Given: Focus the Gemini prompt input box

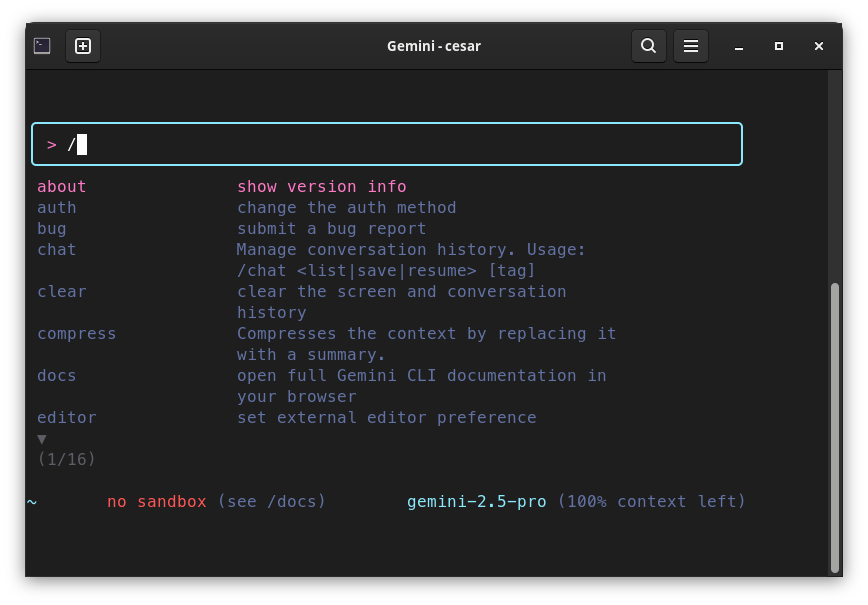Looking at the screenshot, I should (x=387, y=144).
